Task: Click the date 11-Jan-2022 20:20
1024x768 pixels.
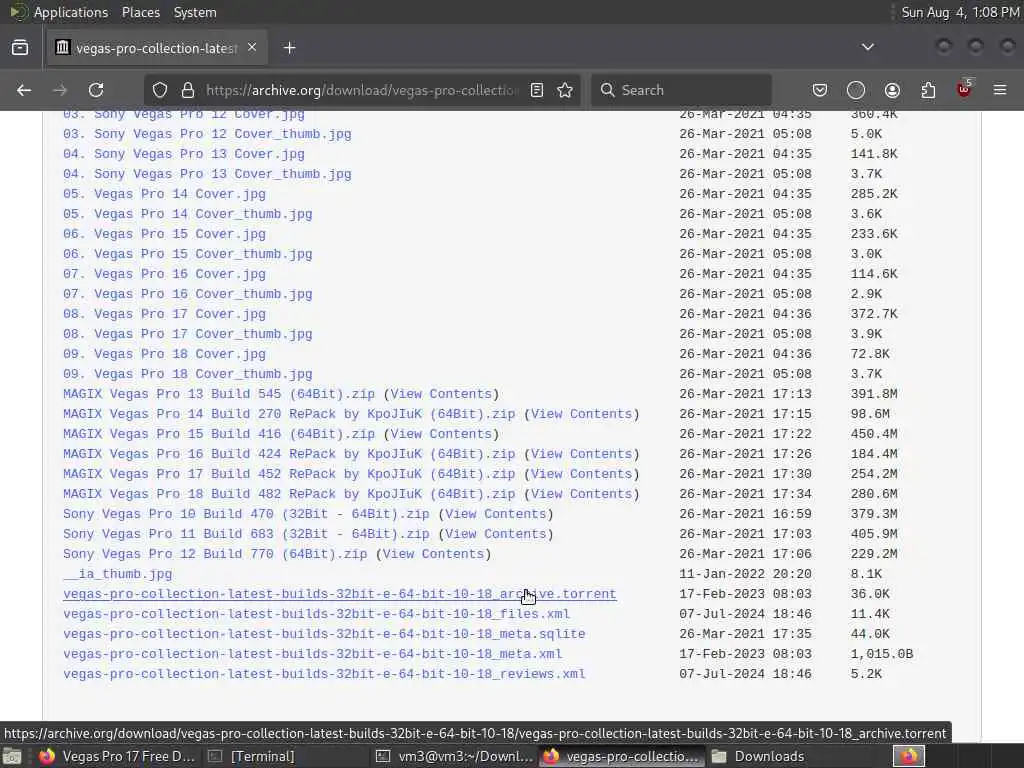Action: [745, 574]
